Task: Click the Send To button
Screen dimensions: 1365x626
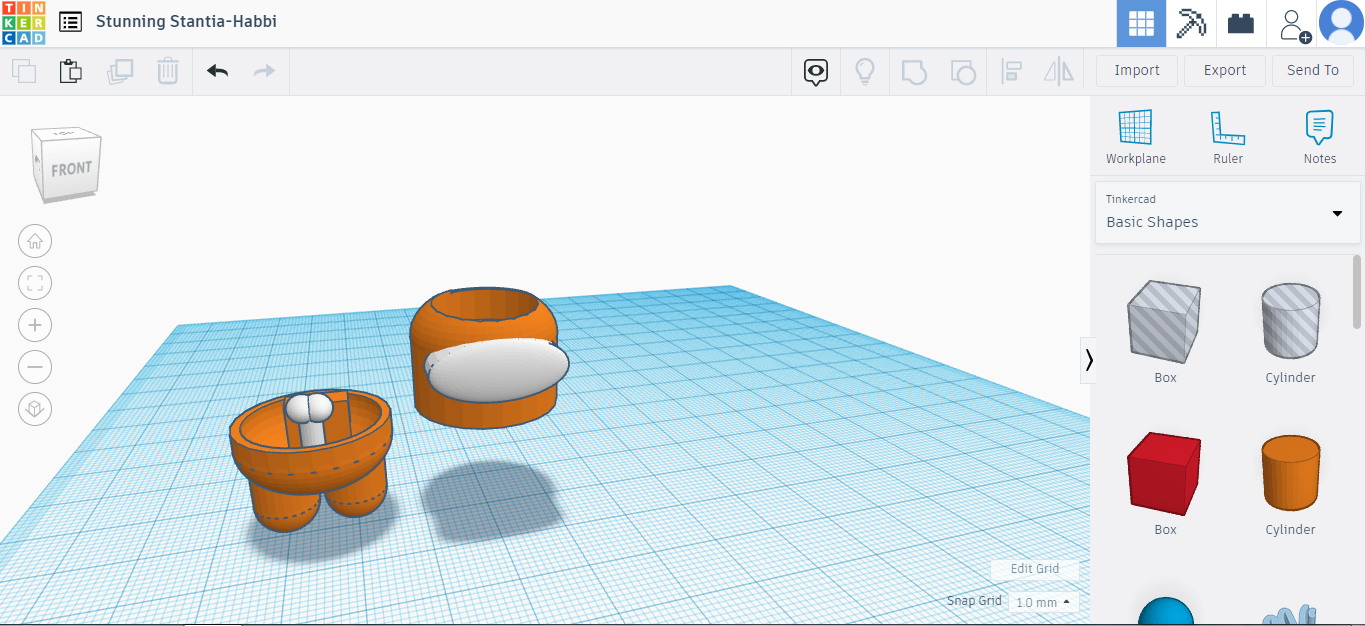Action: click(x=1313, y=70)
